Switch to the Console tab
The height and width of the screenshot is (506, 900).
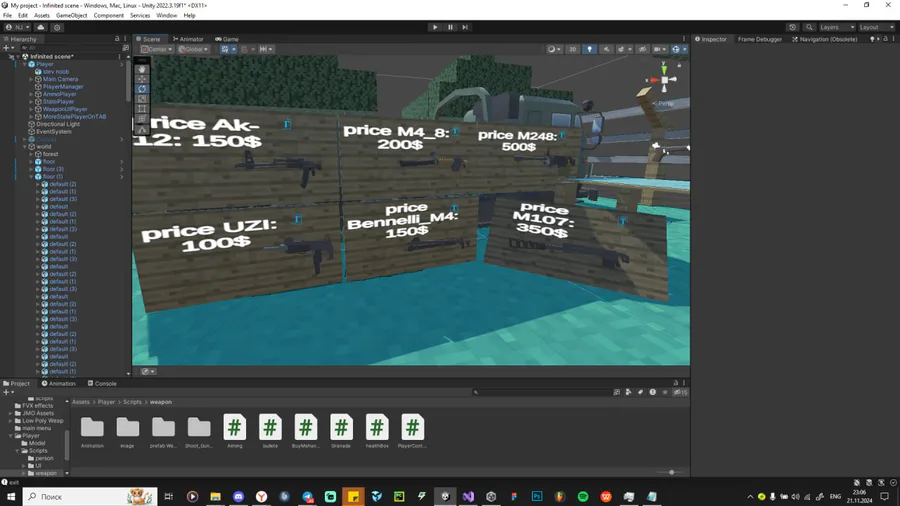pyautogui.click(x=102, y=383)
